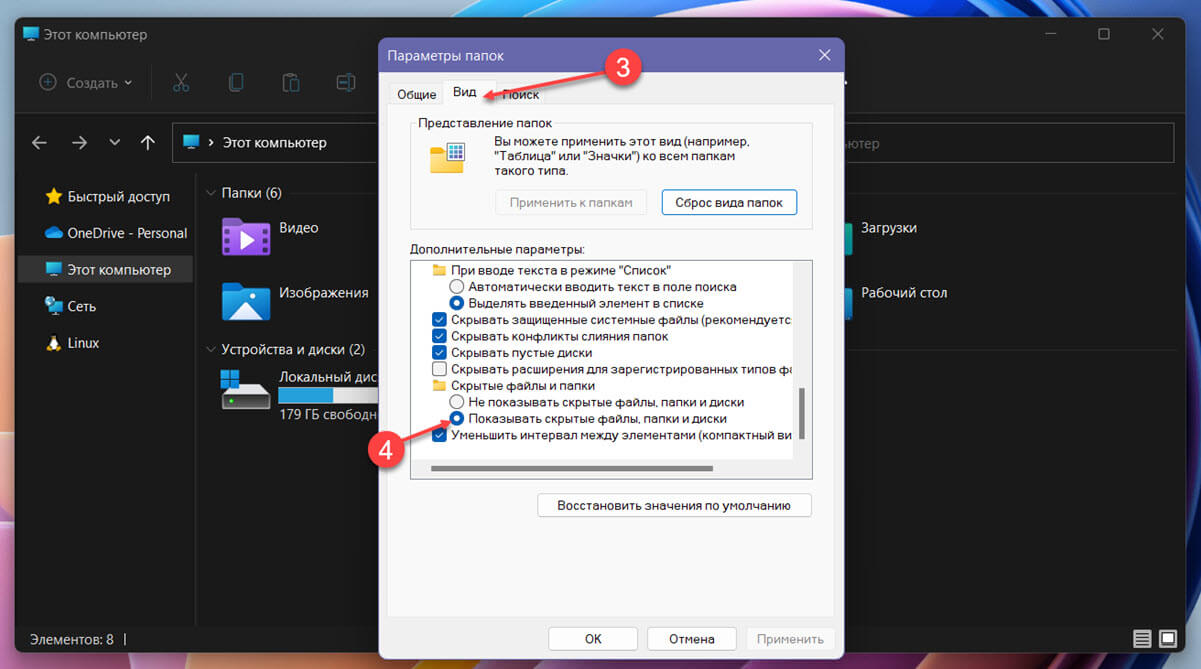Switch to large icons view in status bar
The height and width of the screenshot is (669, 1201).
(1167, 638)
